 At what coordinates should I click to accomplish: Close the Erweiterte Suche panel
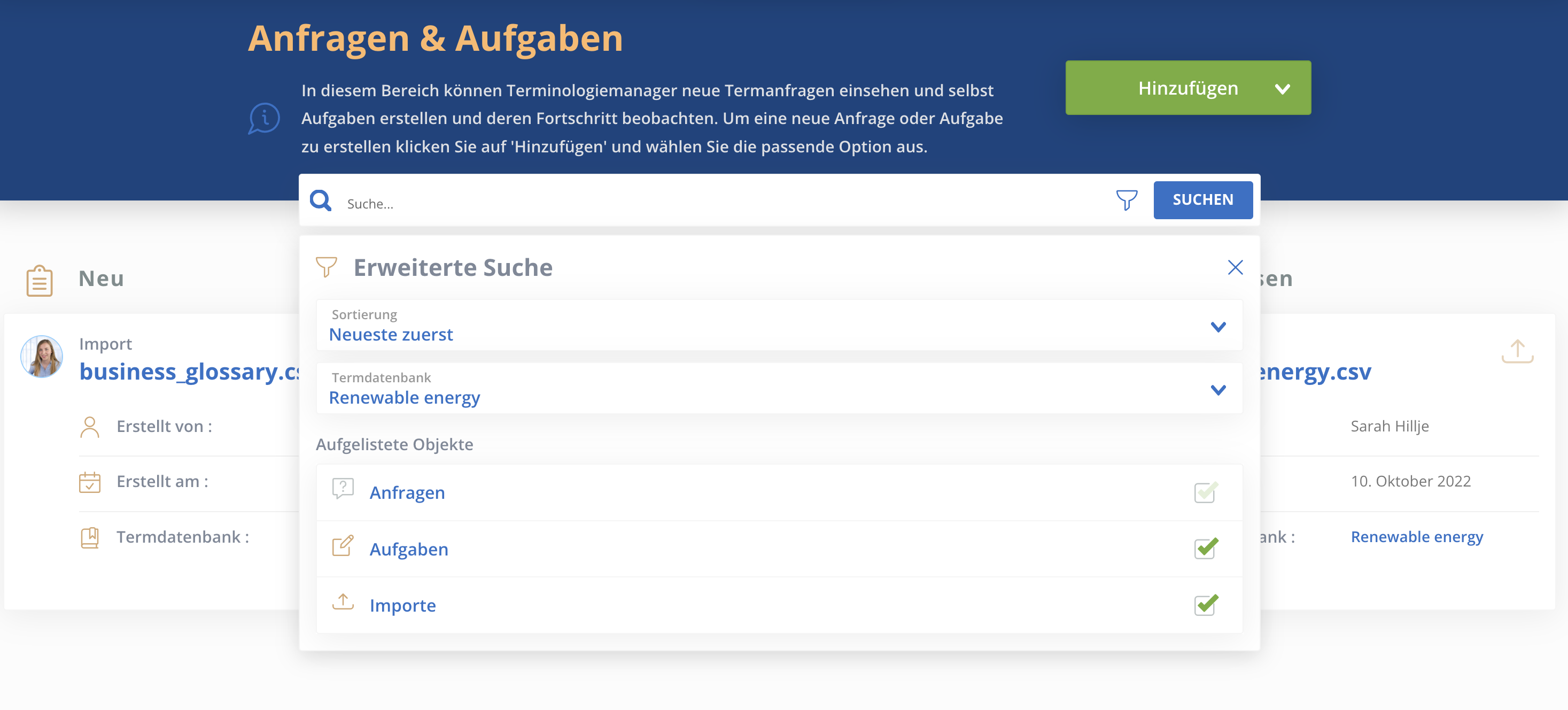1235,267
